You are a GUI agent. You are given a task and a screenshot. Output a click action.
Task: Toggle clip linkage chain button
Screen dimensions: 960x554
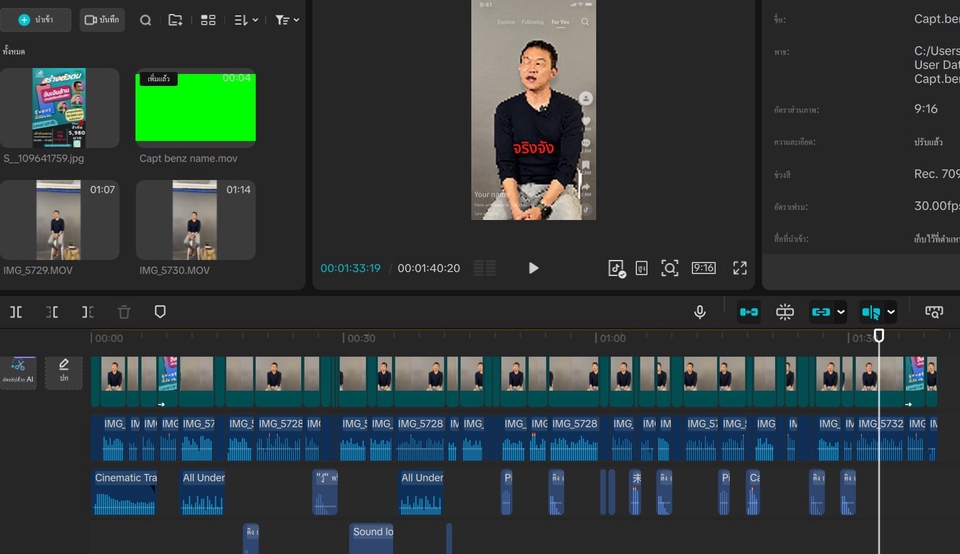(x=820, y=312)
